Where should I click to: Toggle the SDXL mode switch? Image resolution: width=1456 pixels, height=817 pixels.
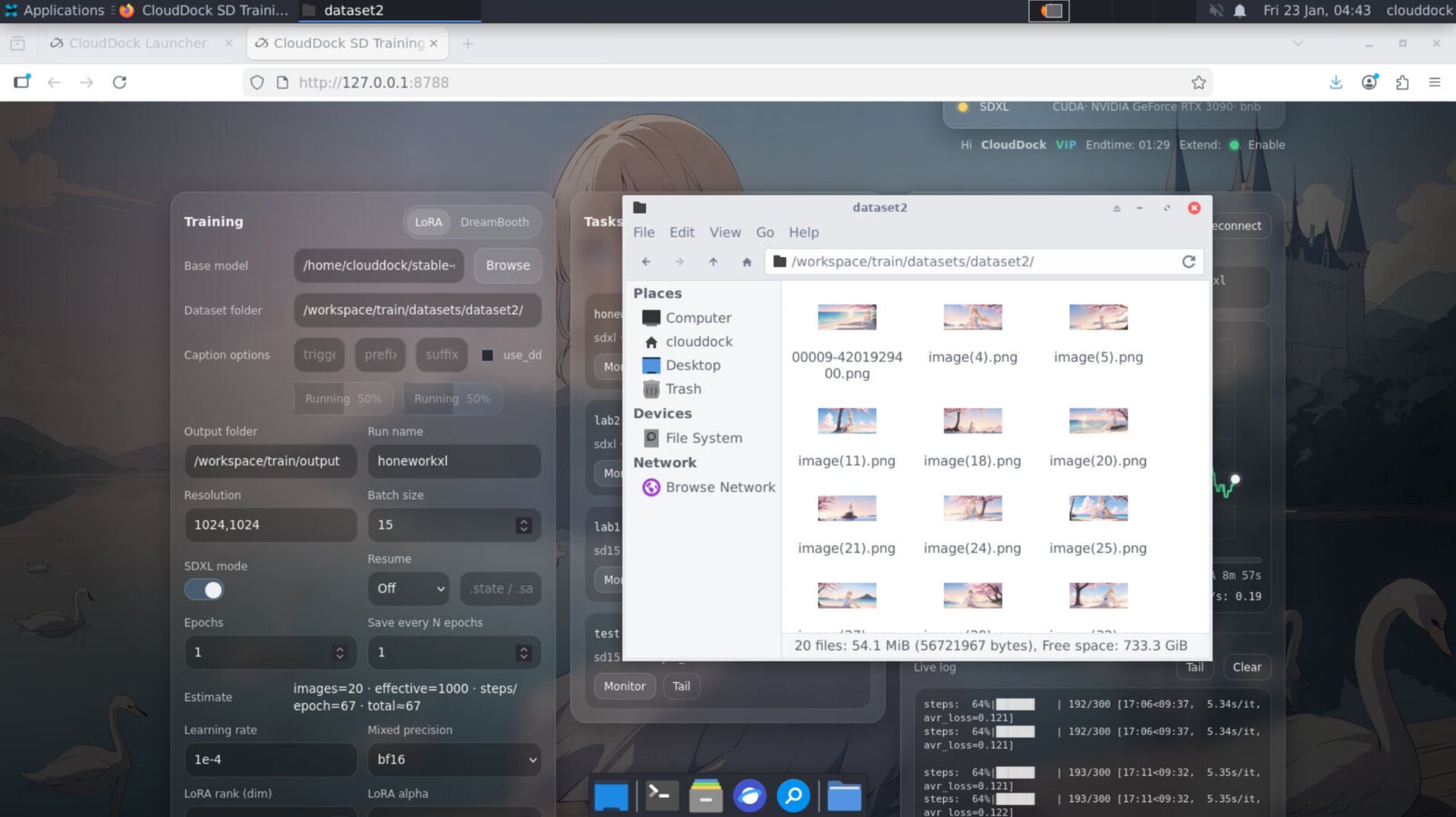[204, 590]
